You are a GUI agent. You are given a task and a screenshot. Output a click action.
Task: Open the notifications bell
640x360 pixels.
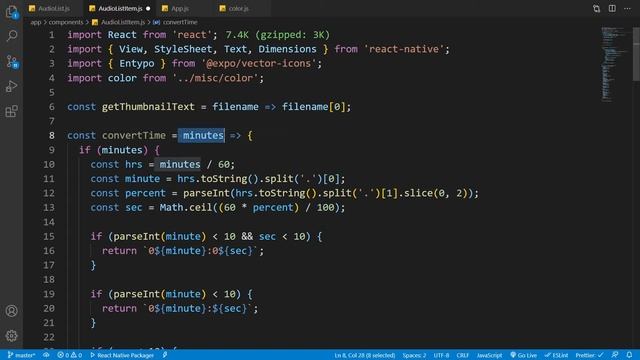pyautogui.click(x=629, y=355)
